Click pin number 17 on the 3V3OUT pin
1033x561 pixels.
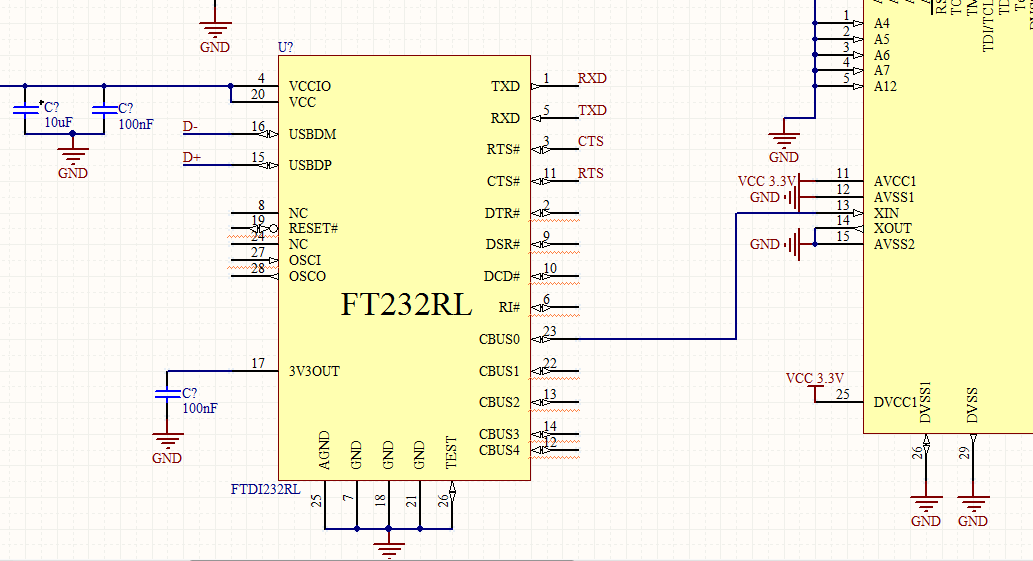258,363
